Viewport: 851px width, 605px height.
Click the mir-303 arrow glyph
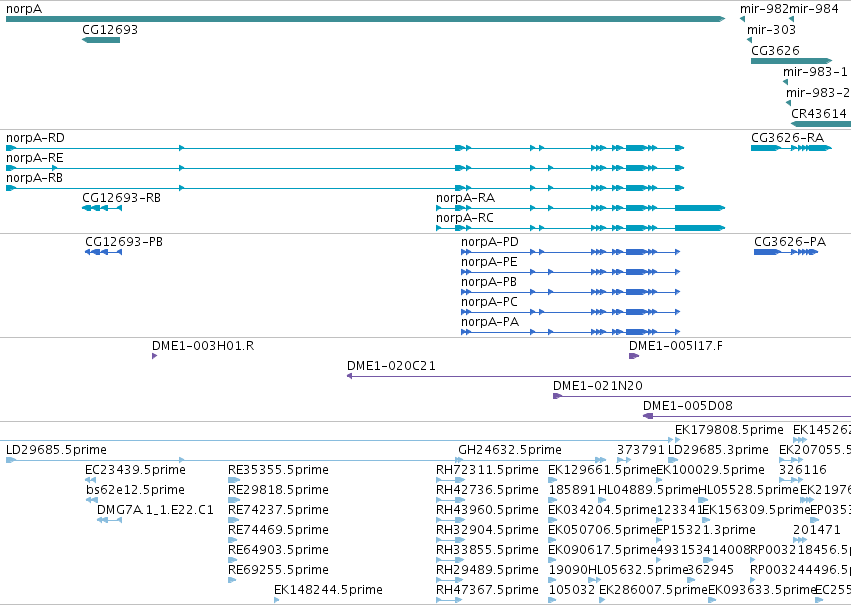[x=750, y=40]
